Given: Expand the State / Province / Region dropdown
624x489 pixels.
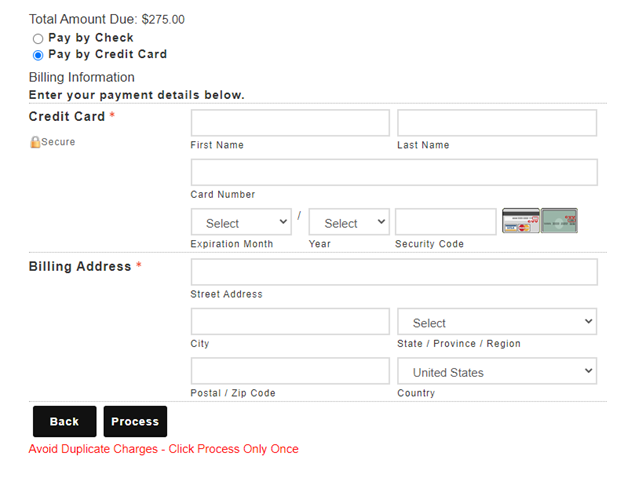Looking at the screenshot, I should 497,321.
